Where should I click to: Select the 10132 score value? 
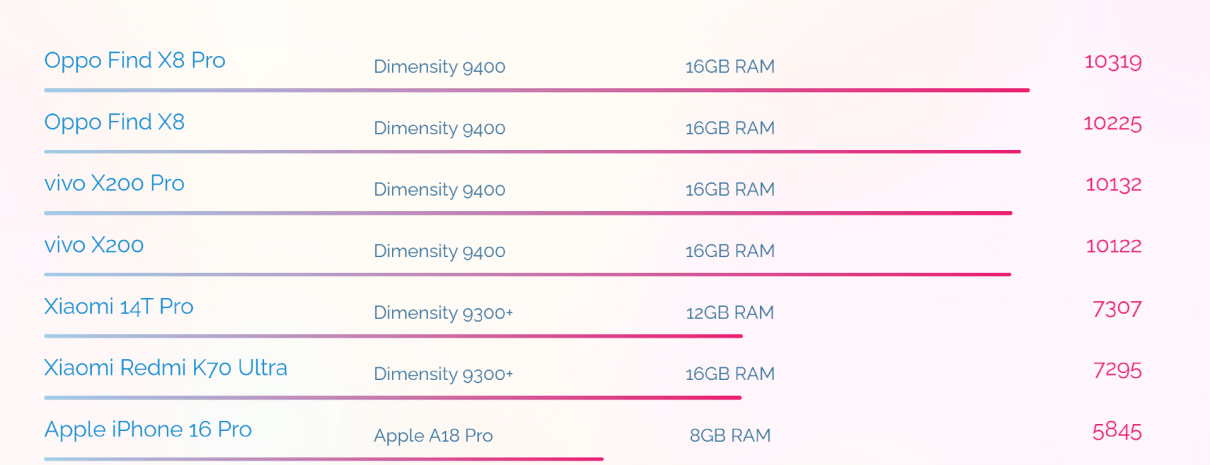tap(1113, 185)
